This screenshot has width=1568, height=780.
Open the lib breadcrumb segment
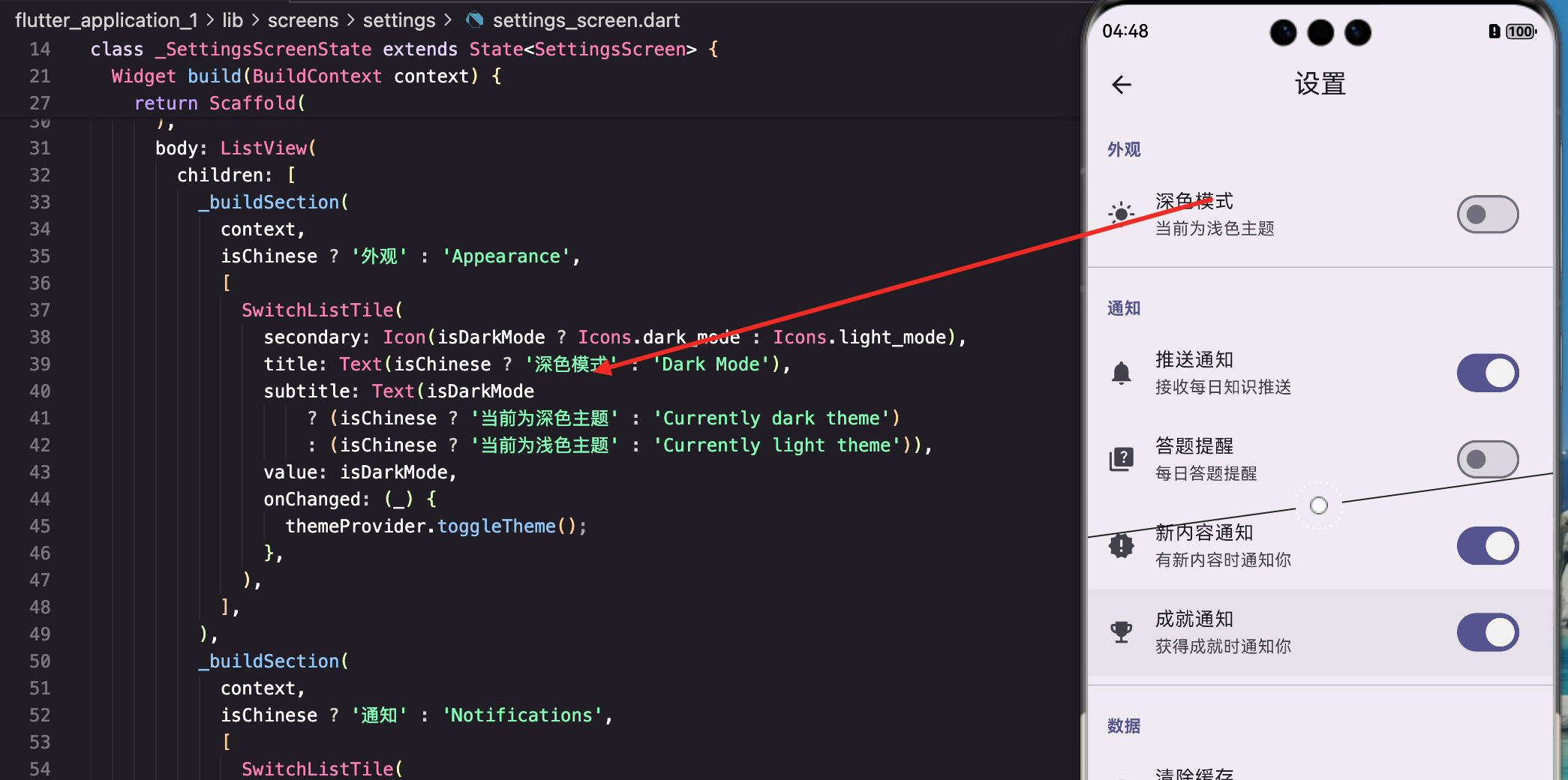[233, 20]
